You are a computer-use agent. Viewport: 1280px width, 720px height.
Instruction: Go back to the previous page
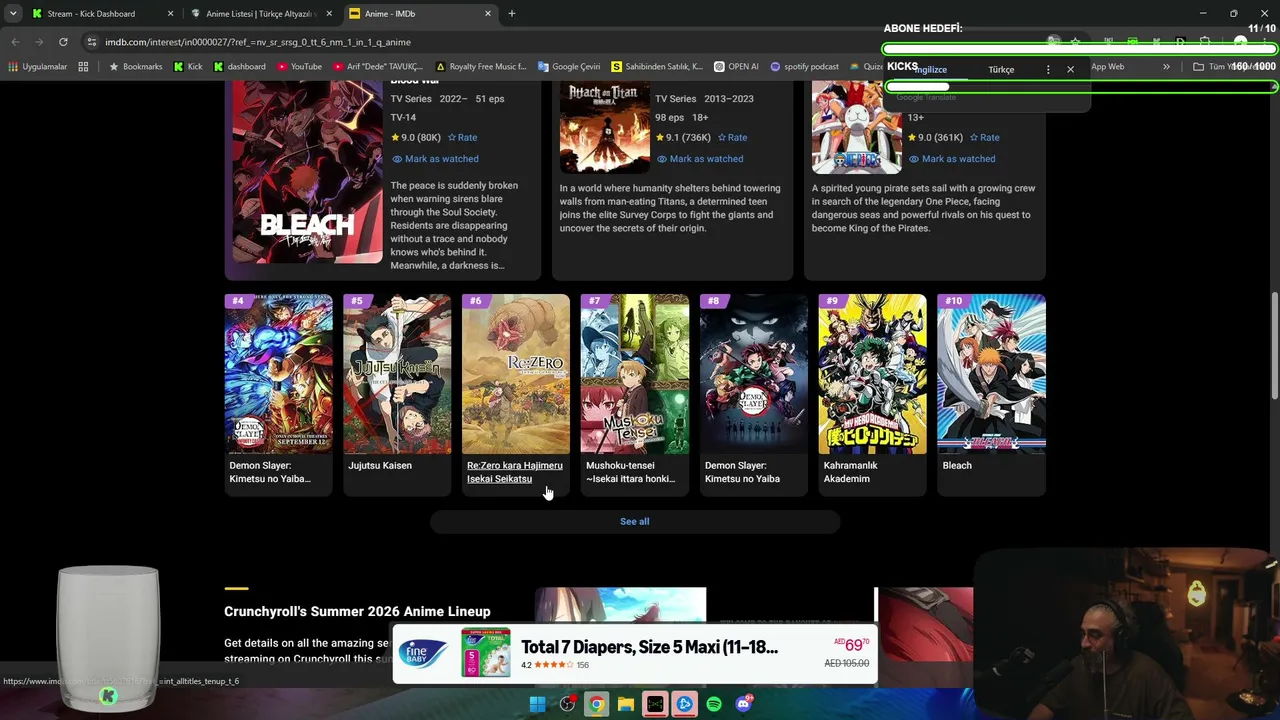15,42
